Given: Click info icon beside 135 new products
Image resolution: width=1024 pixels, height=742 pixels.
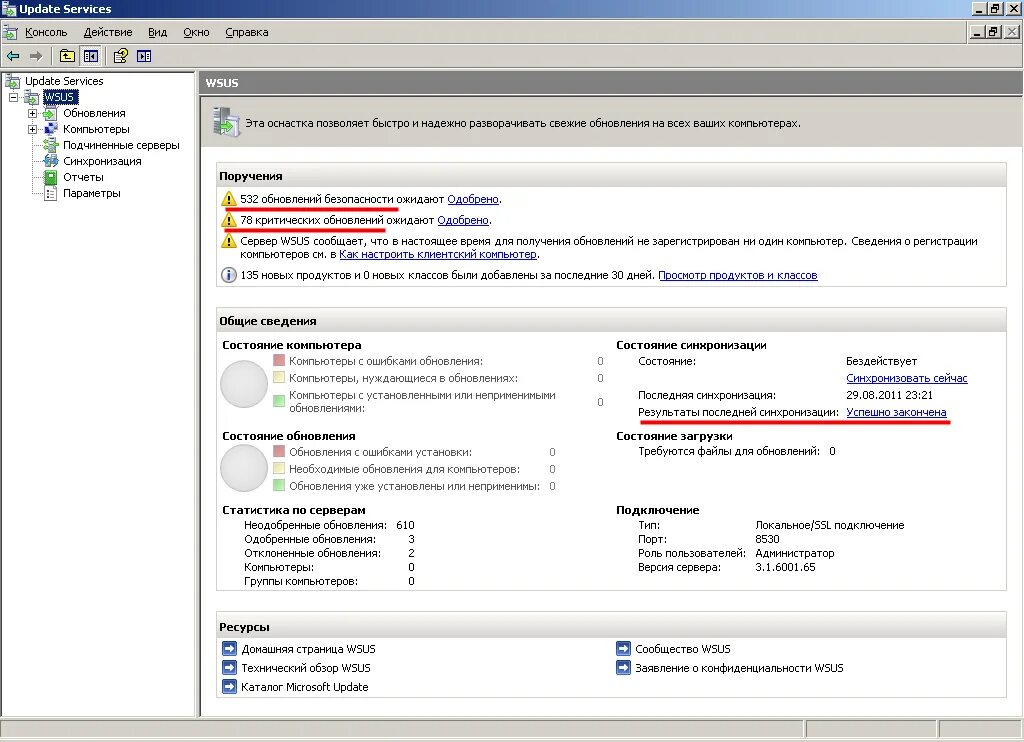Looking at the screenshot, I should tap(229, 275).
